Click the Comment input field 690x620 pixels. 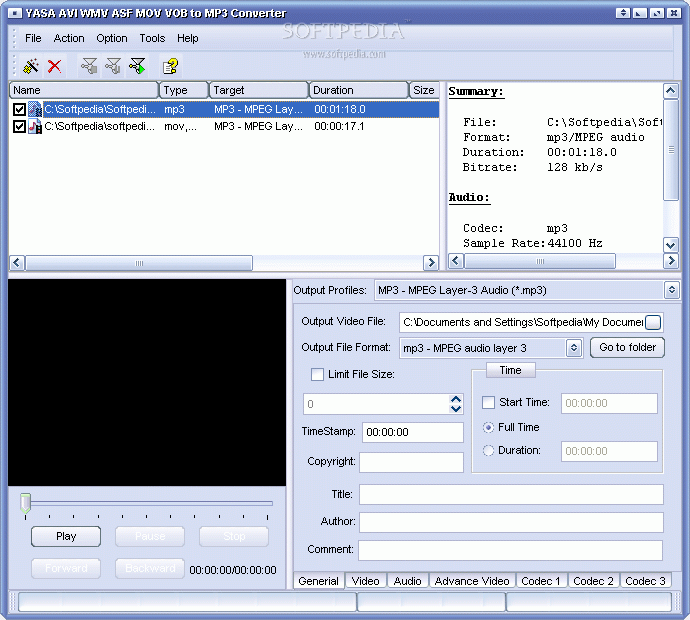pos(510,550)
